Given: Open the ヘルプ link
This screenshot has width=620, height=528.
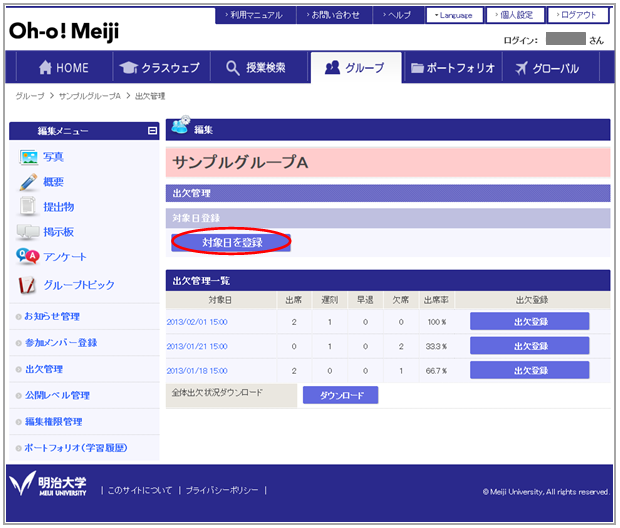Looking at the screenshot, I should (399, 15).
